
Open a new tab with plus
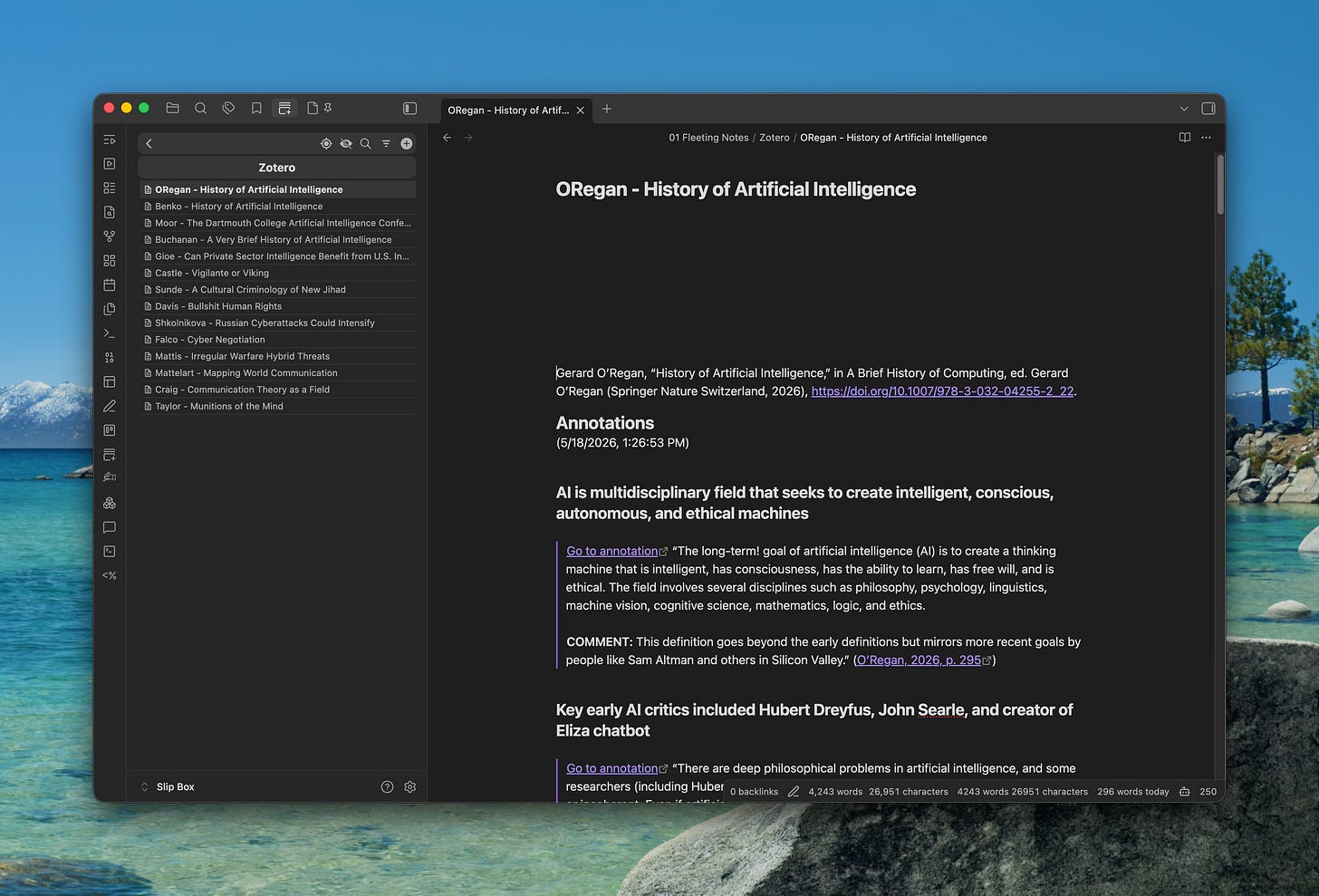coord(607,109)
